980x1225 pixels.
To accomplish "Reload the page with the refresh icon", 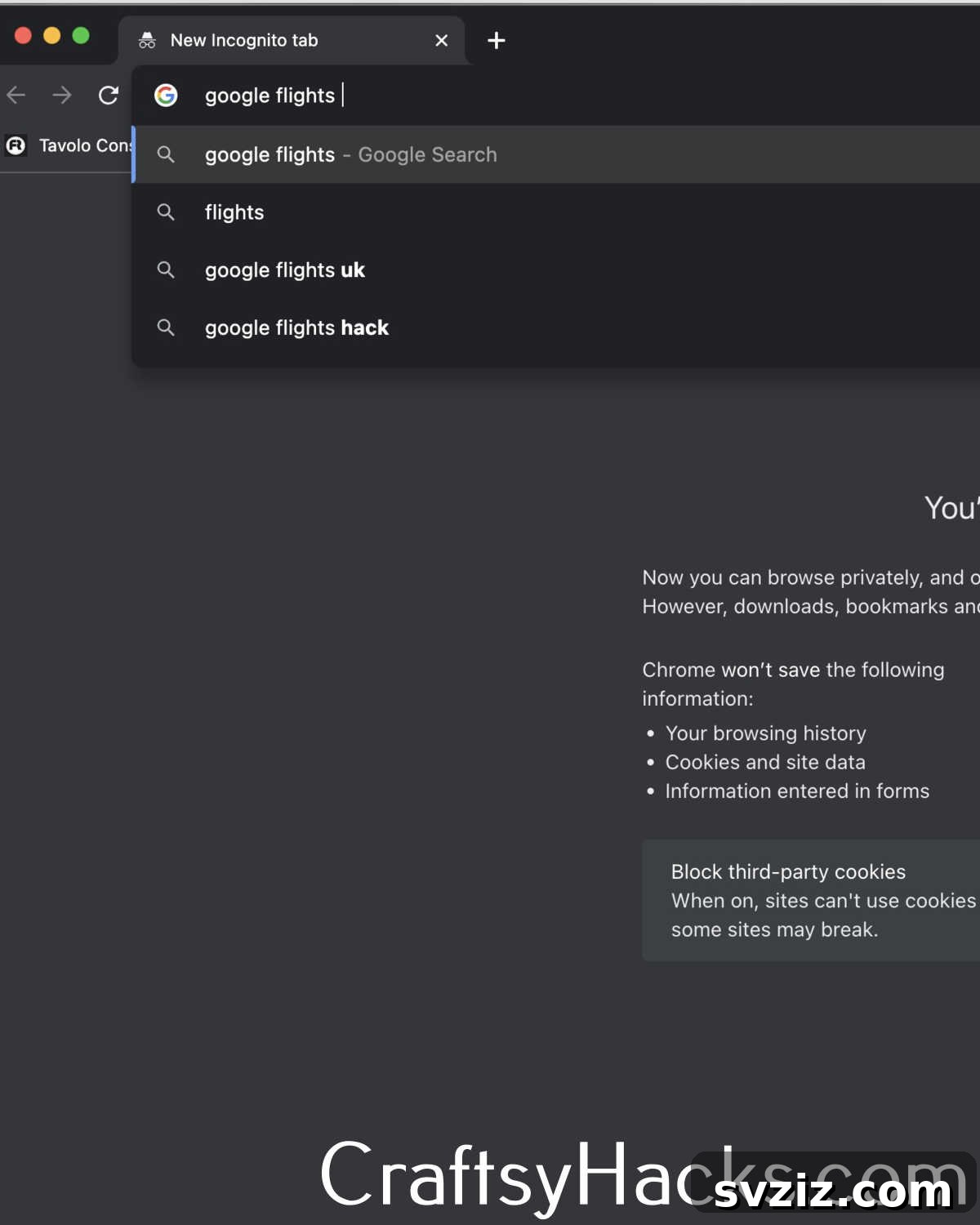I will coord(109,96).
